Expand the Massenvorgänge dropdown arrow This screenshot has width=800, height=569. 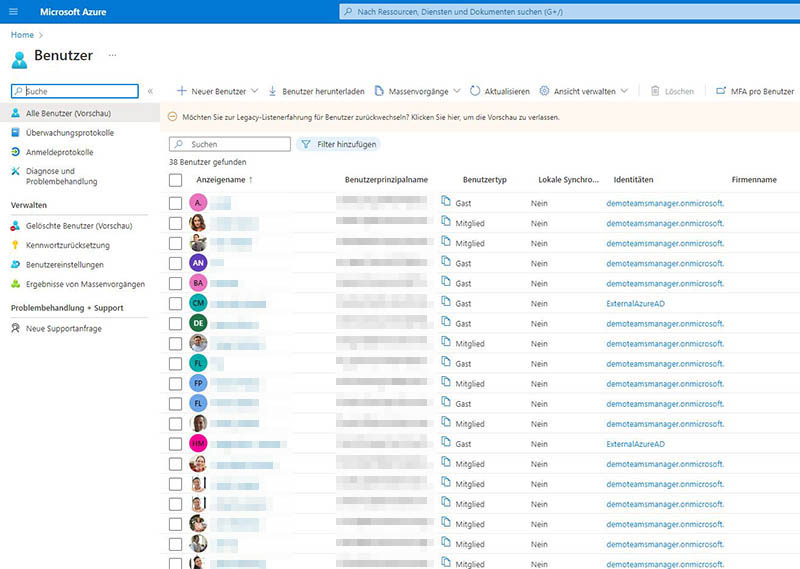[x=457, y=91]
